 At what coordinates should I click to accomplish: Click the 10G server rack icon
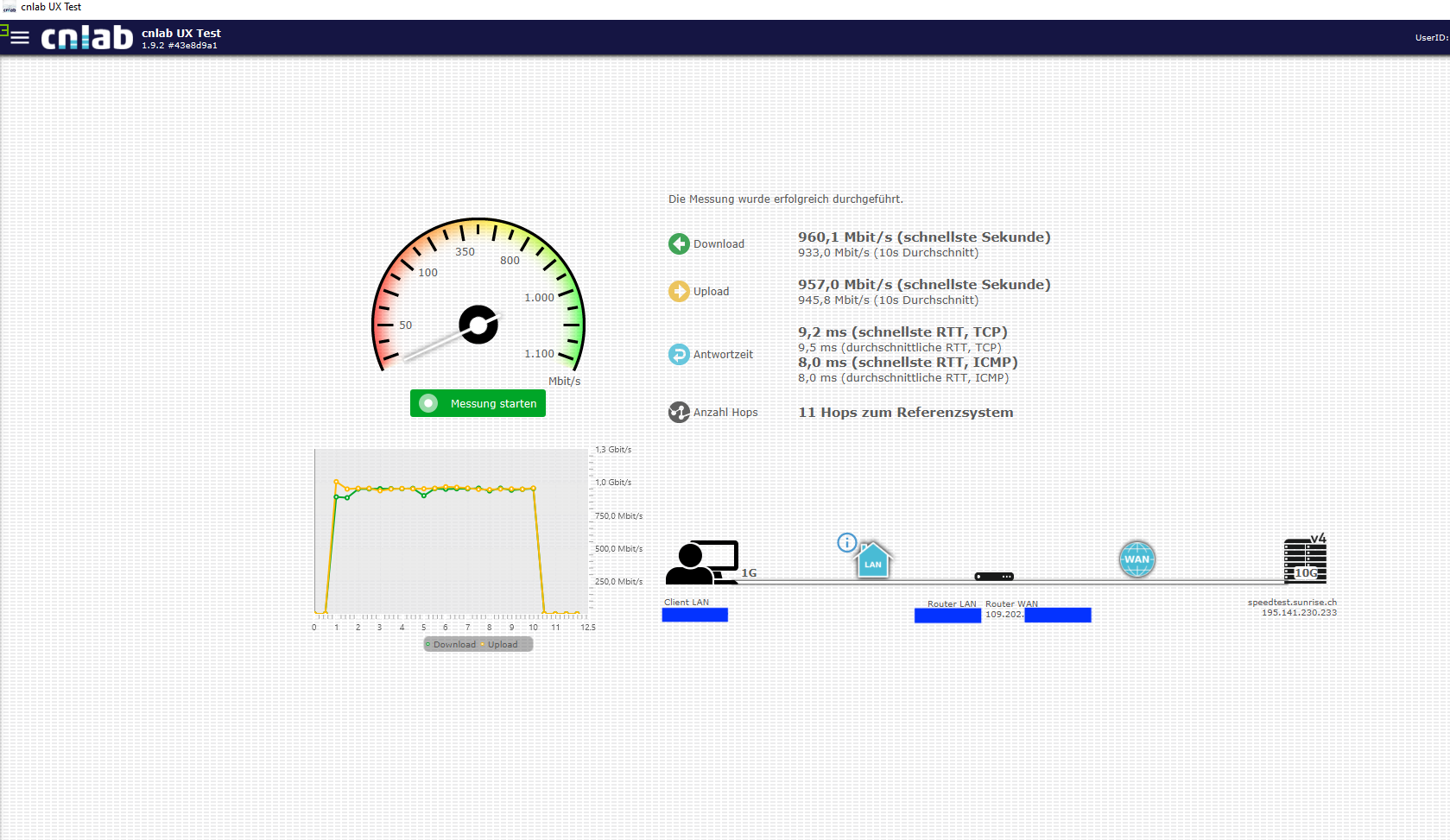click(x=1304, y=561)
